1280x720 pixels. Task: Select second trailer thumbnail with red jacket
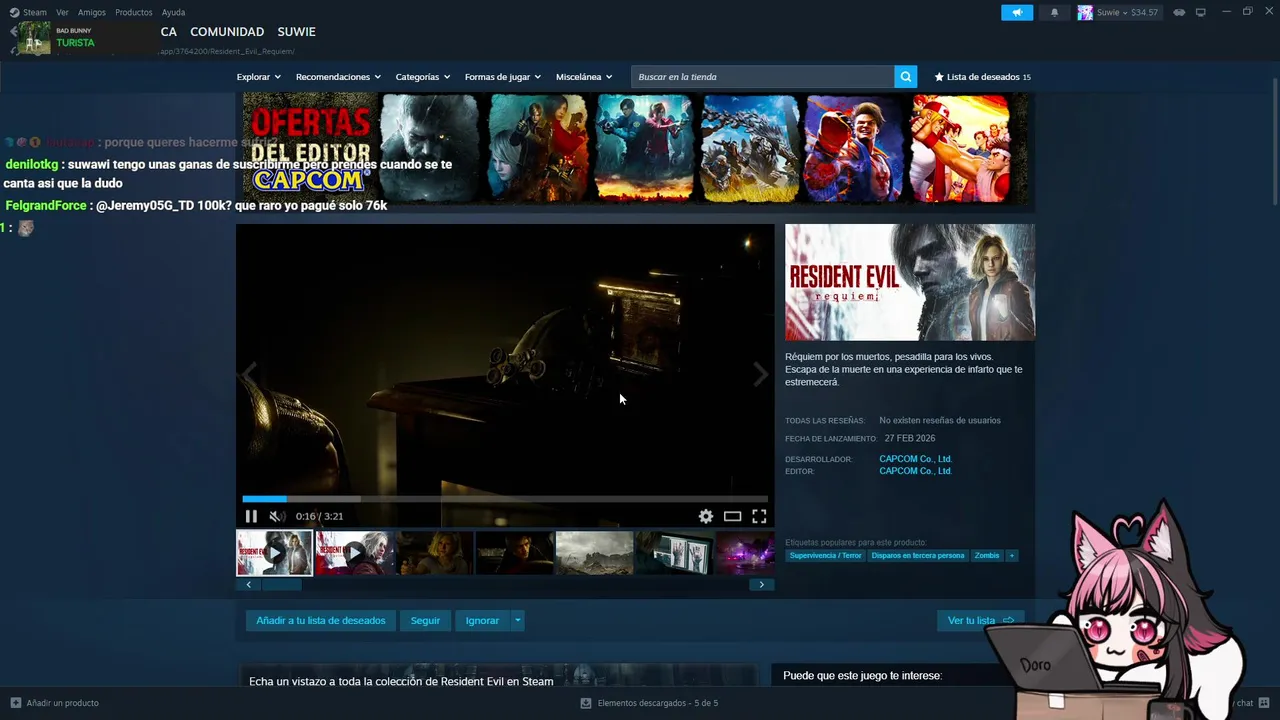[354, 553]
